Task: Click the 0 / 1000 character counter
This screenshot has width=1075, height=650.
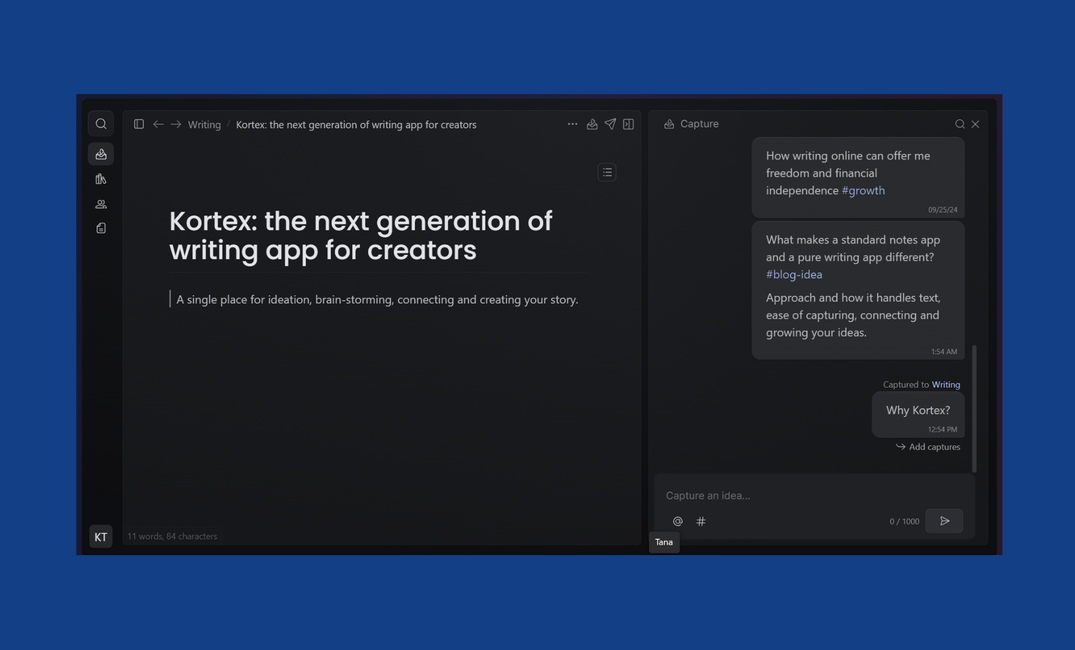Action: click(904, 522)
